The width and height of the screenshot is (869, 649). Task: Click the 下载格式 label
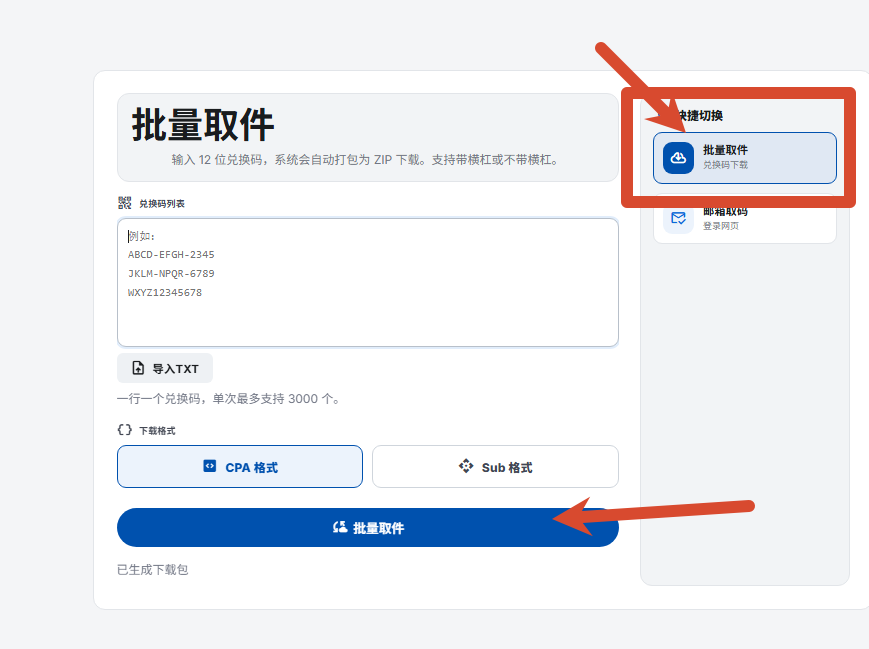coord(157,431)
